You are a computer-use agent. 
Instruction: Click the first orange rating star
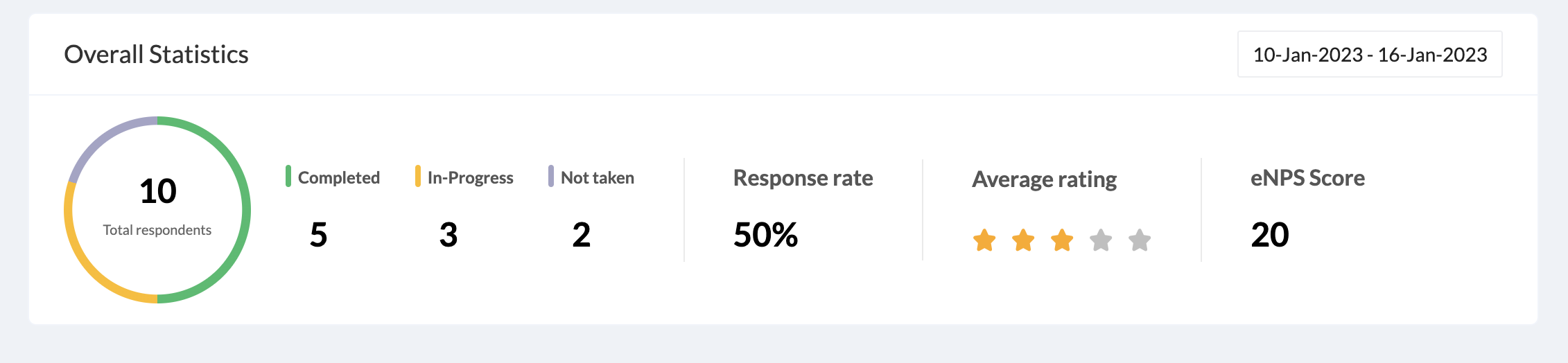984,240
